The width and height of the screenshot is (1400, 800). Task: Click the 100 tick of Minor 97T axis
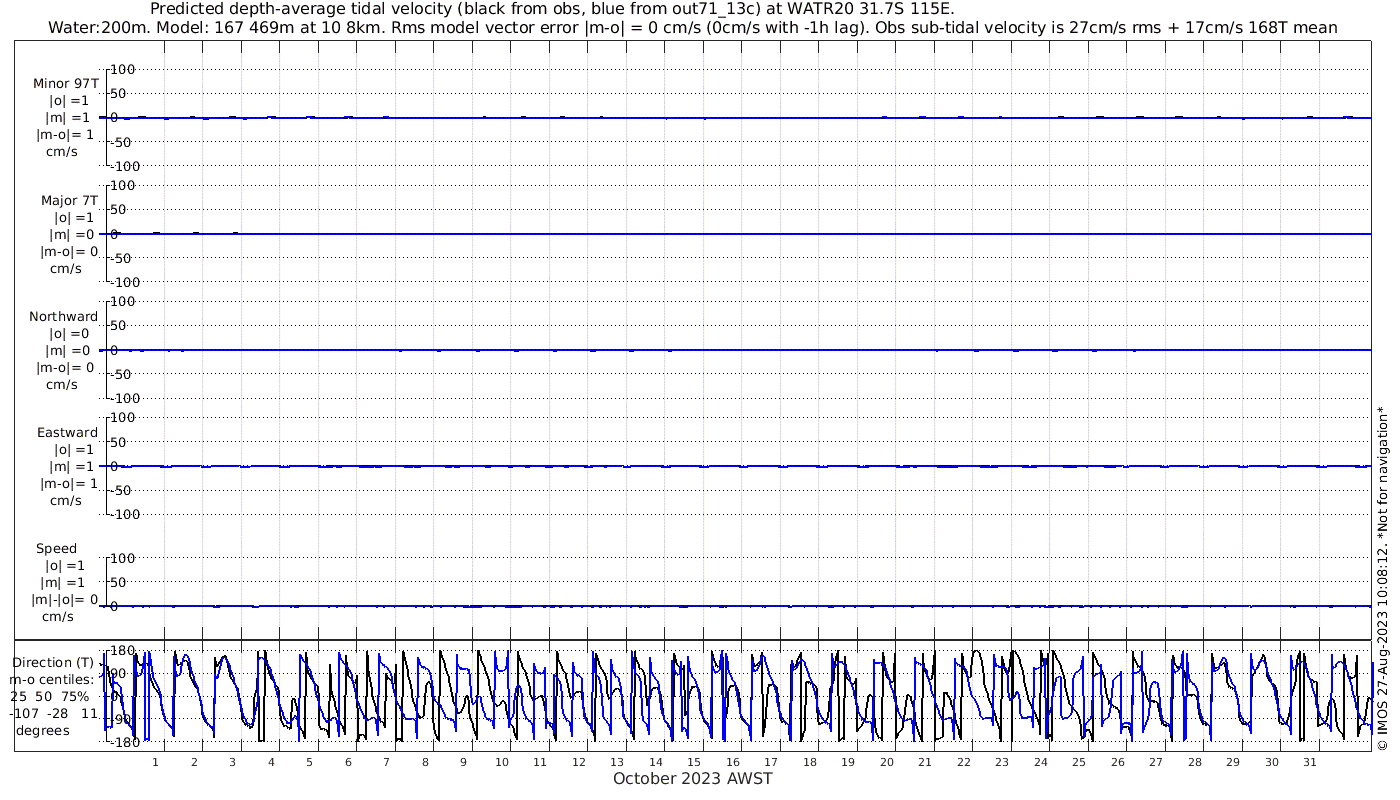[122, 69]
